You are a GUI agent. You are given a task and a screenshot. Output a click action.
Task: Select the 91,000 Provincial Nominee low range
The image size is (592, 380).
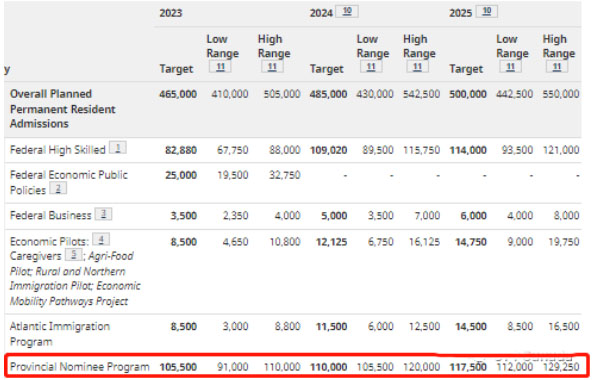[233, 367]
